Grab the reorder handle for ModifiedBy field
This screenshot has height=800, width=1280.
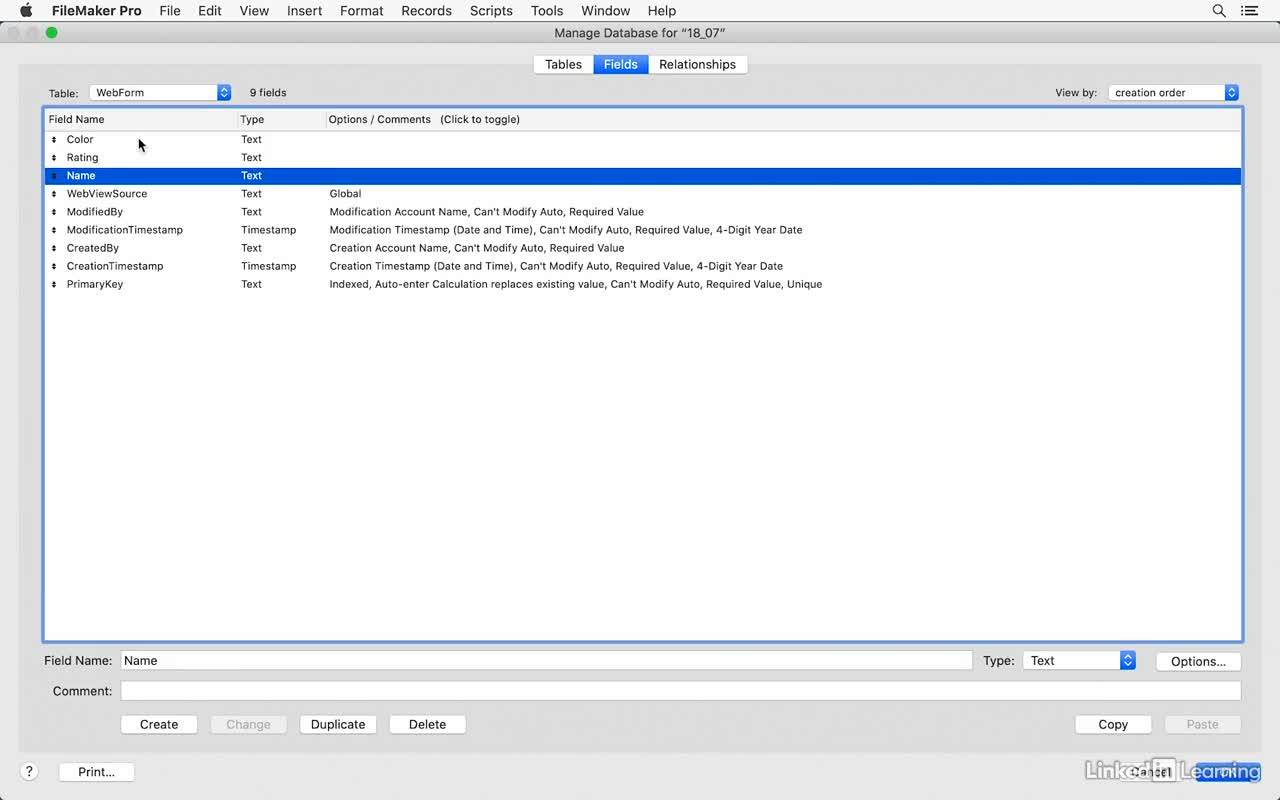tap(54, 212)
